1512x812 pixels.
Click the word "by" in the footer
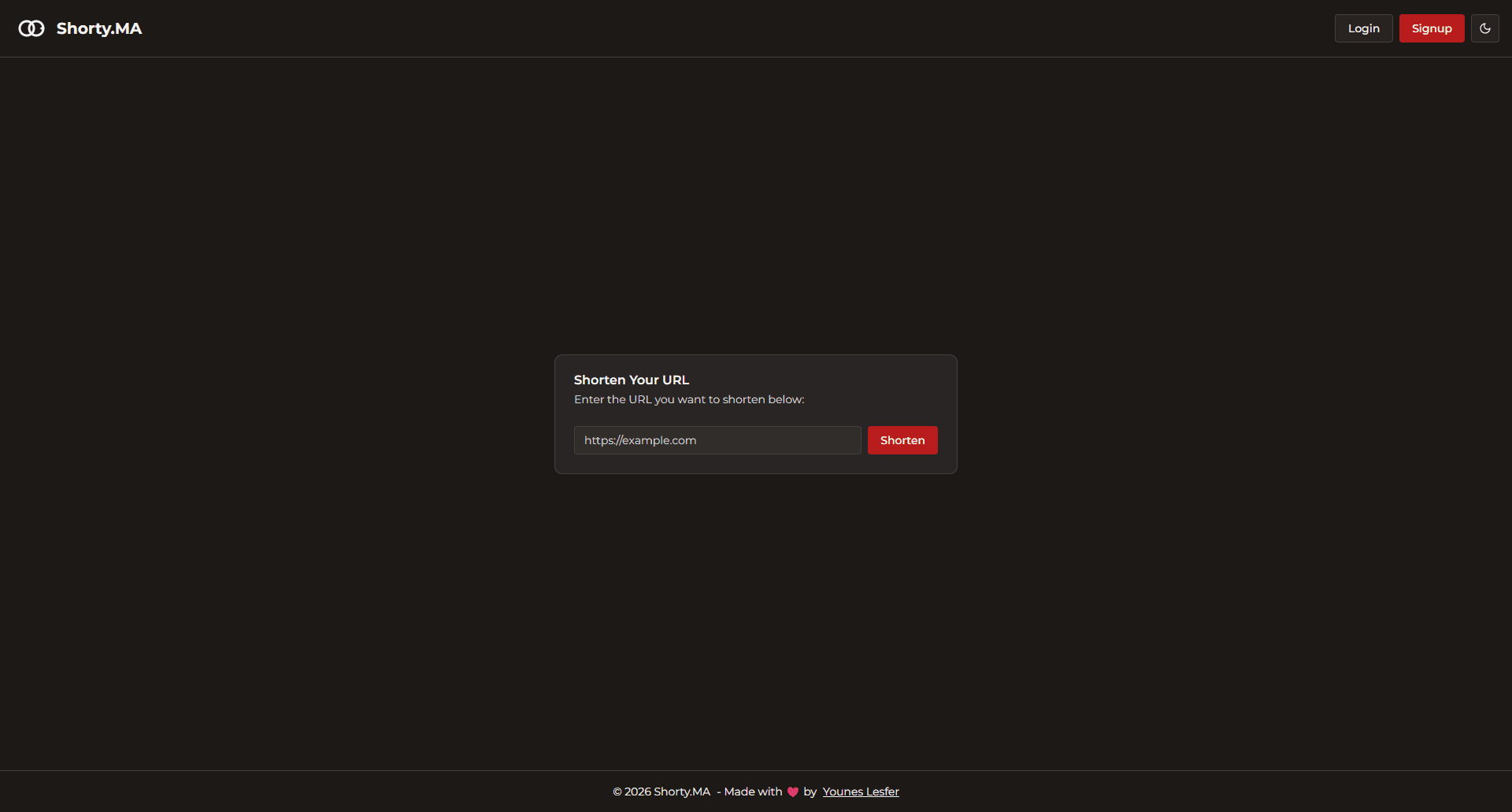(810, 792)
